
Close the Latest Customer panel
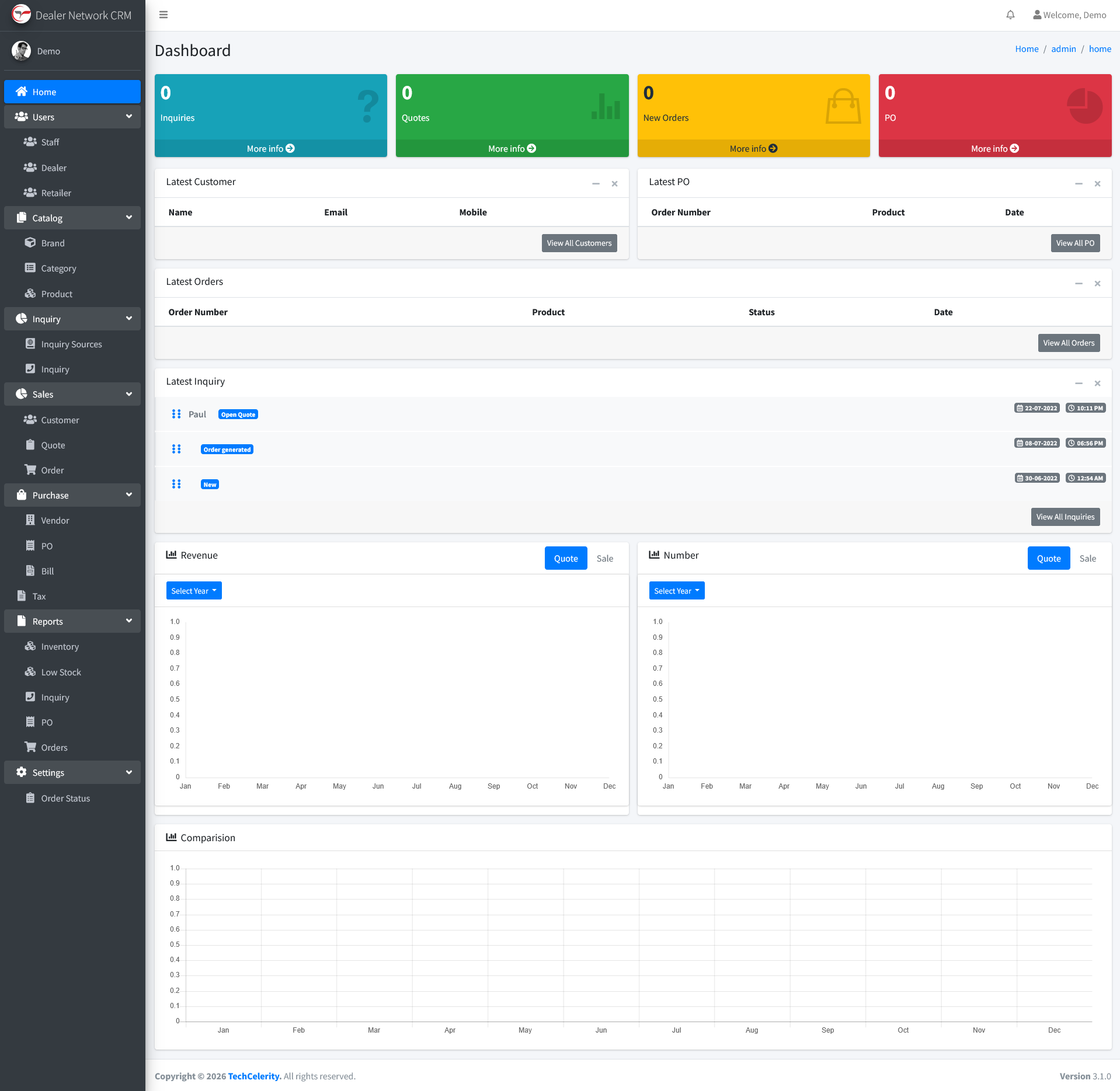click(614, 184)
